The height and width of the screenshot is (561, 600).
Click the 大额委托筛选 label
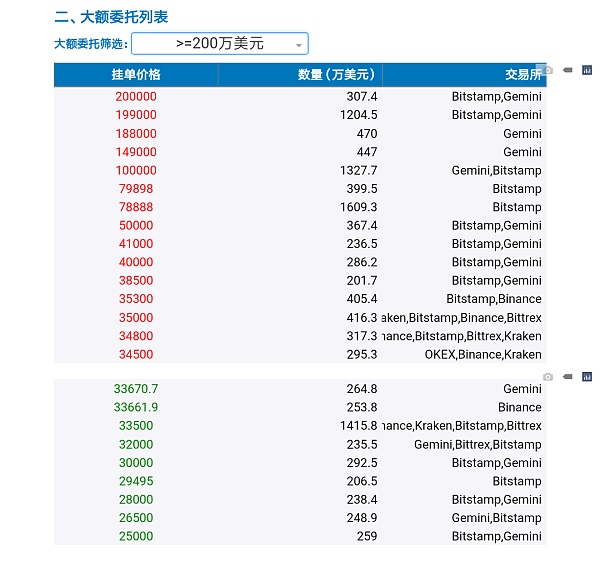click(91, 44)
